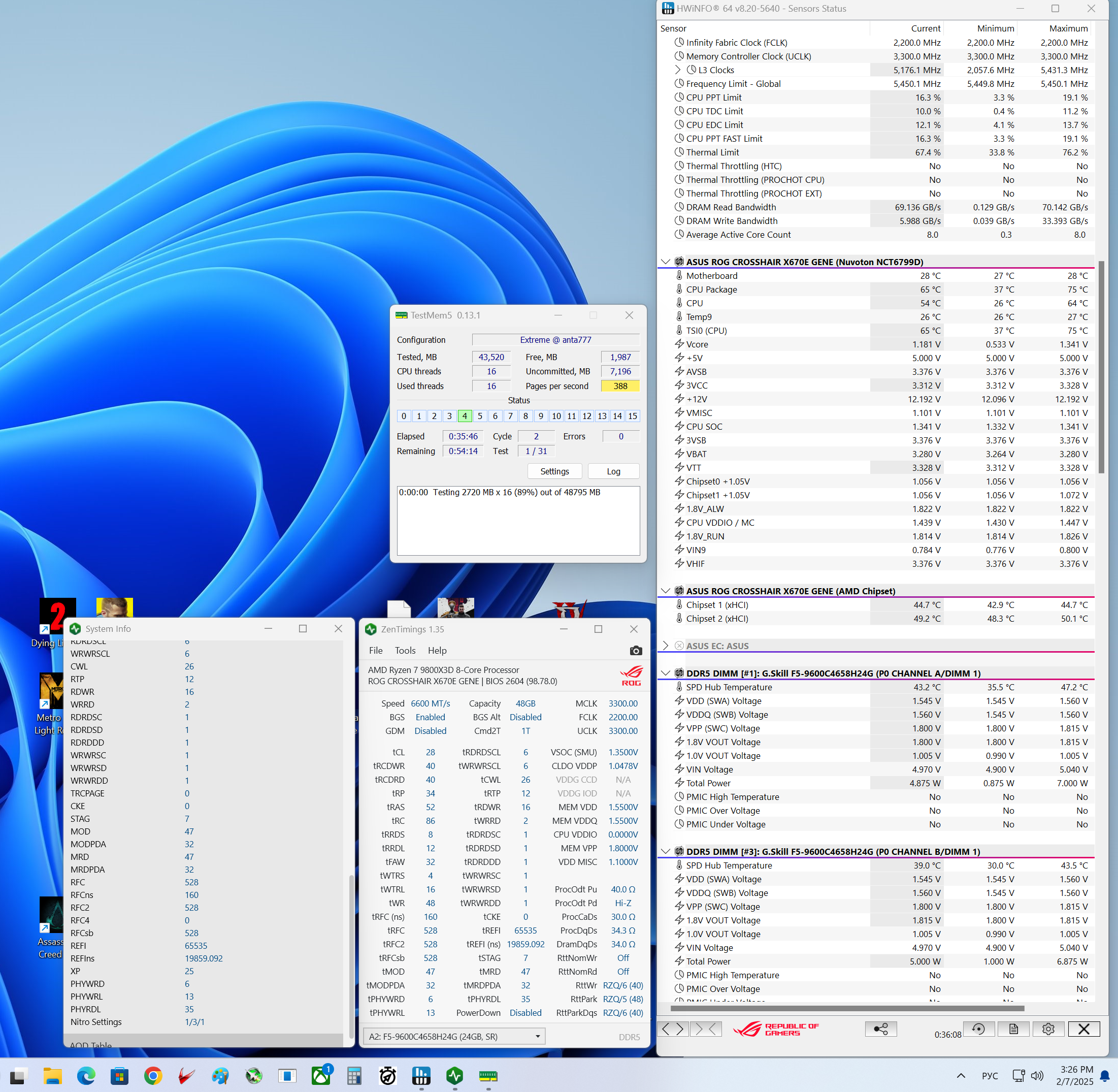Click HWiNFO logging document icon
This screenshot has height=1092, width=1118.
tap(1013, 1029)
